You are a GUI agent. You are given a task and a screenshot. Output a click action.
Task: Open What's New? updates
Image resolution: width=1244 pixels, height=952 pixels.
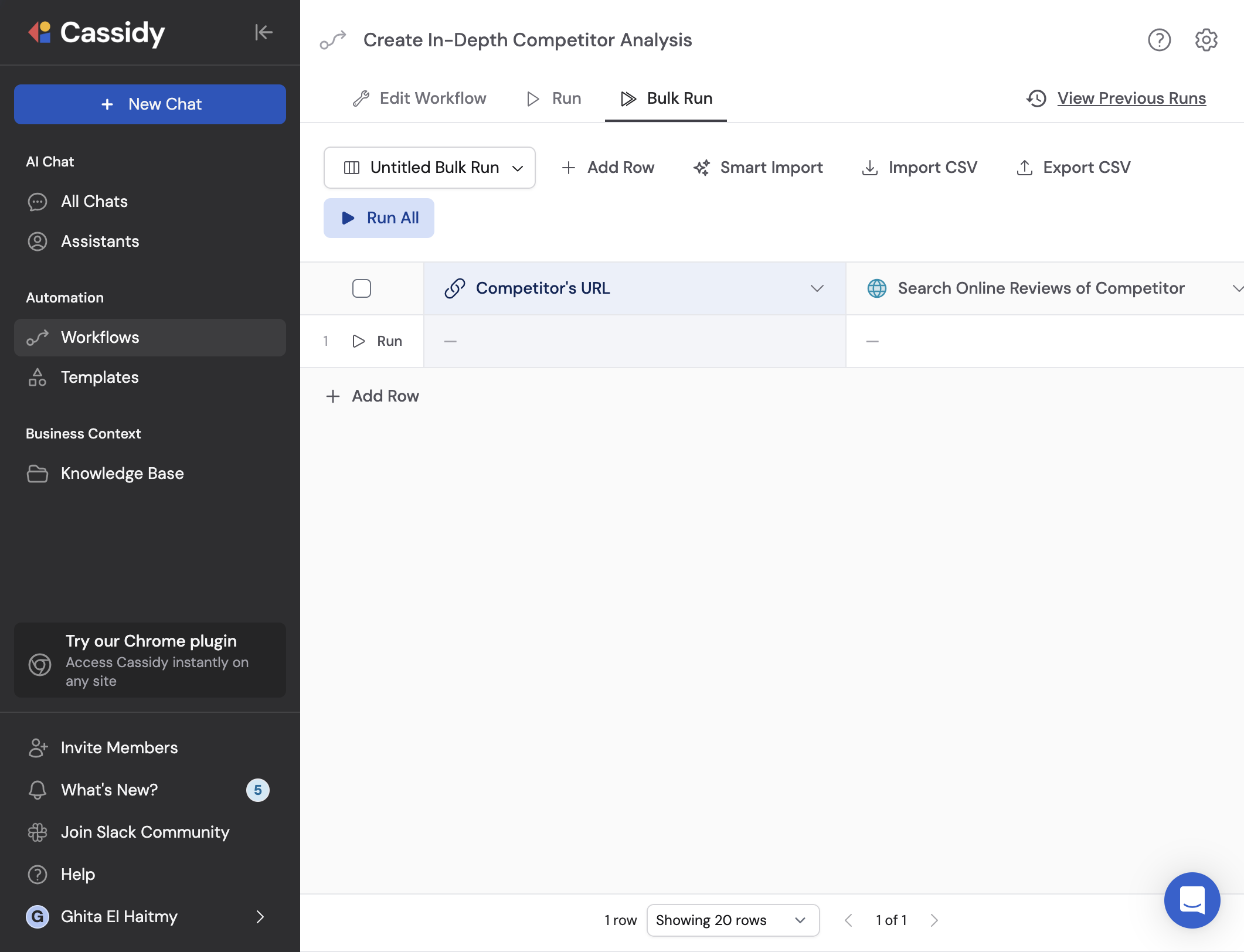tap(150, 790)
